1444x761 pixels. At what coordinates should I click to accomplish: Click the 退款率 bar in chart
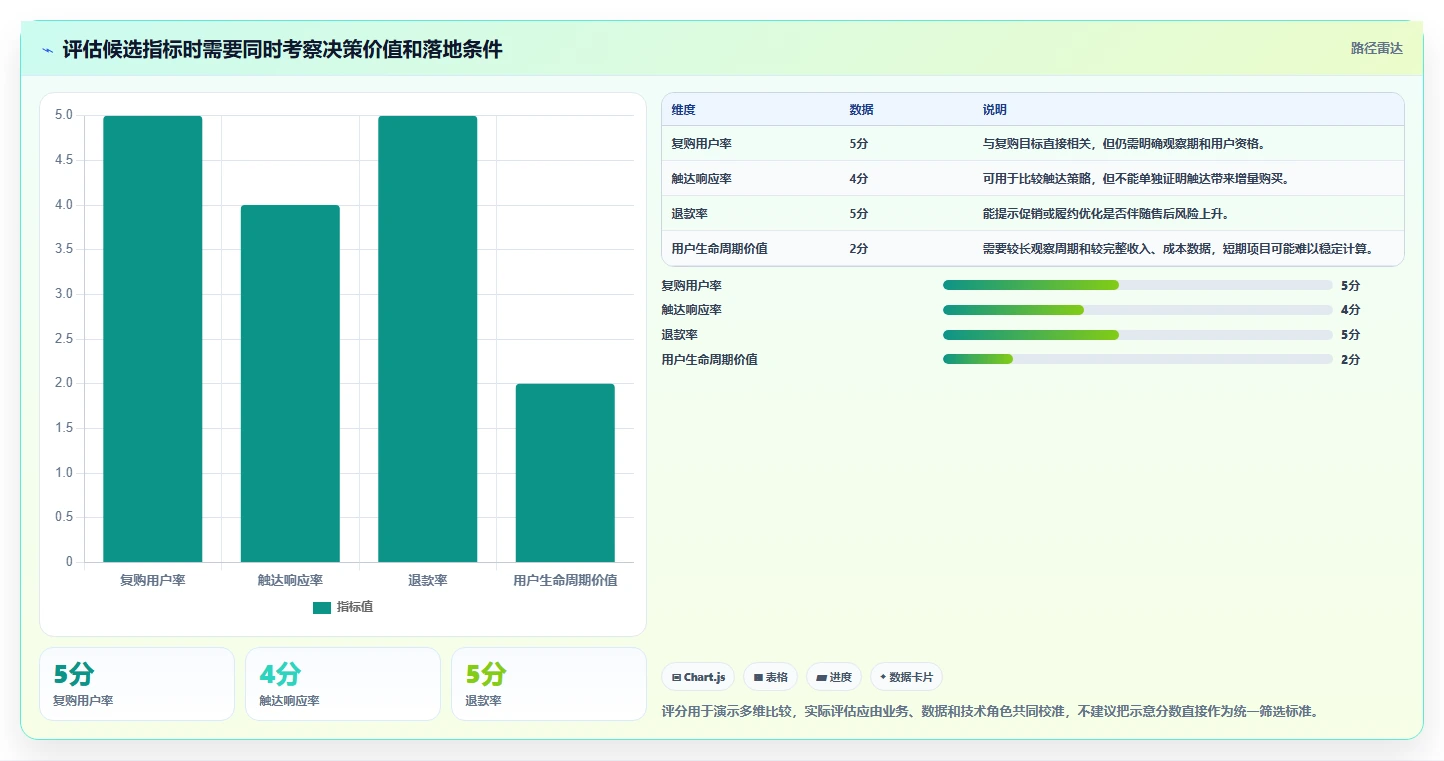[x=427, y=339]
